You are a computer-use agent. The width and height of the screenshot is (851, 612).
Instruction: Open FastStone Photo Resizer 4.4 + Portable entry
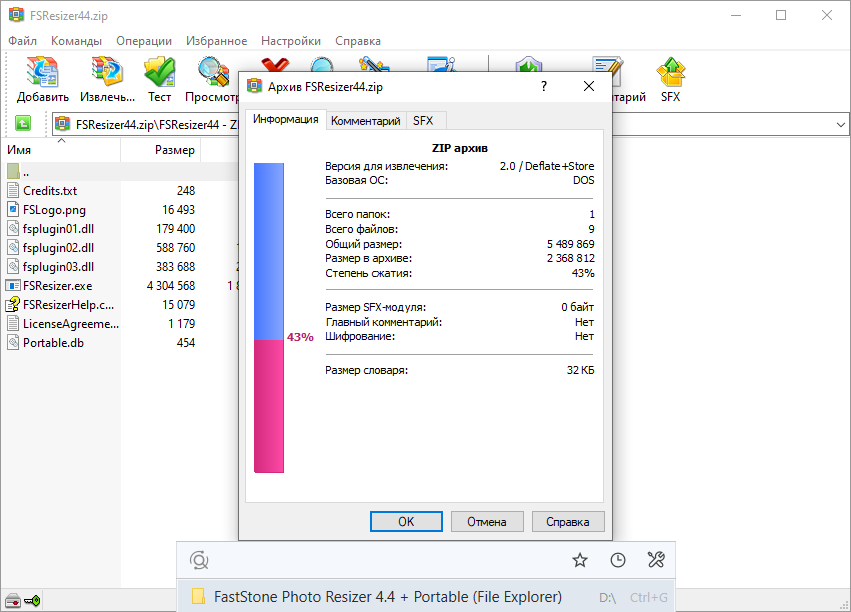[426, 597]
